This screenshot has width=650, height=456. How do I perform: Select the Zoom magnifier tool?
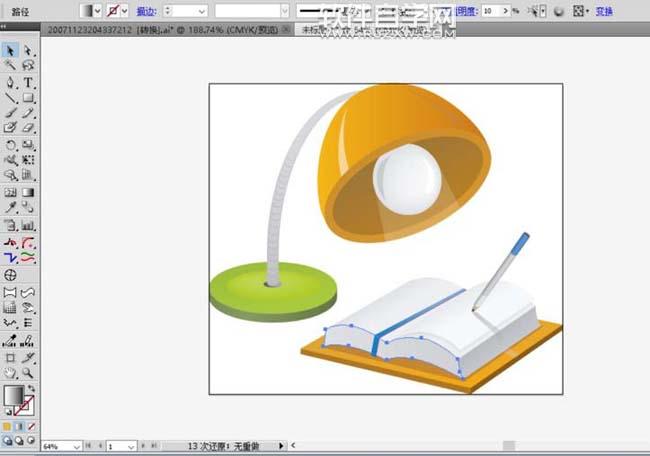click(28, 373)
